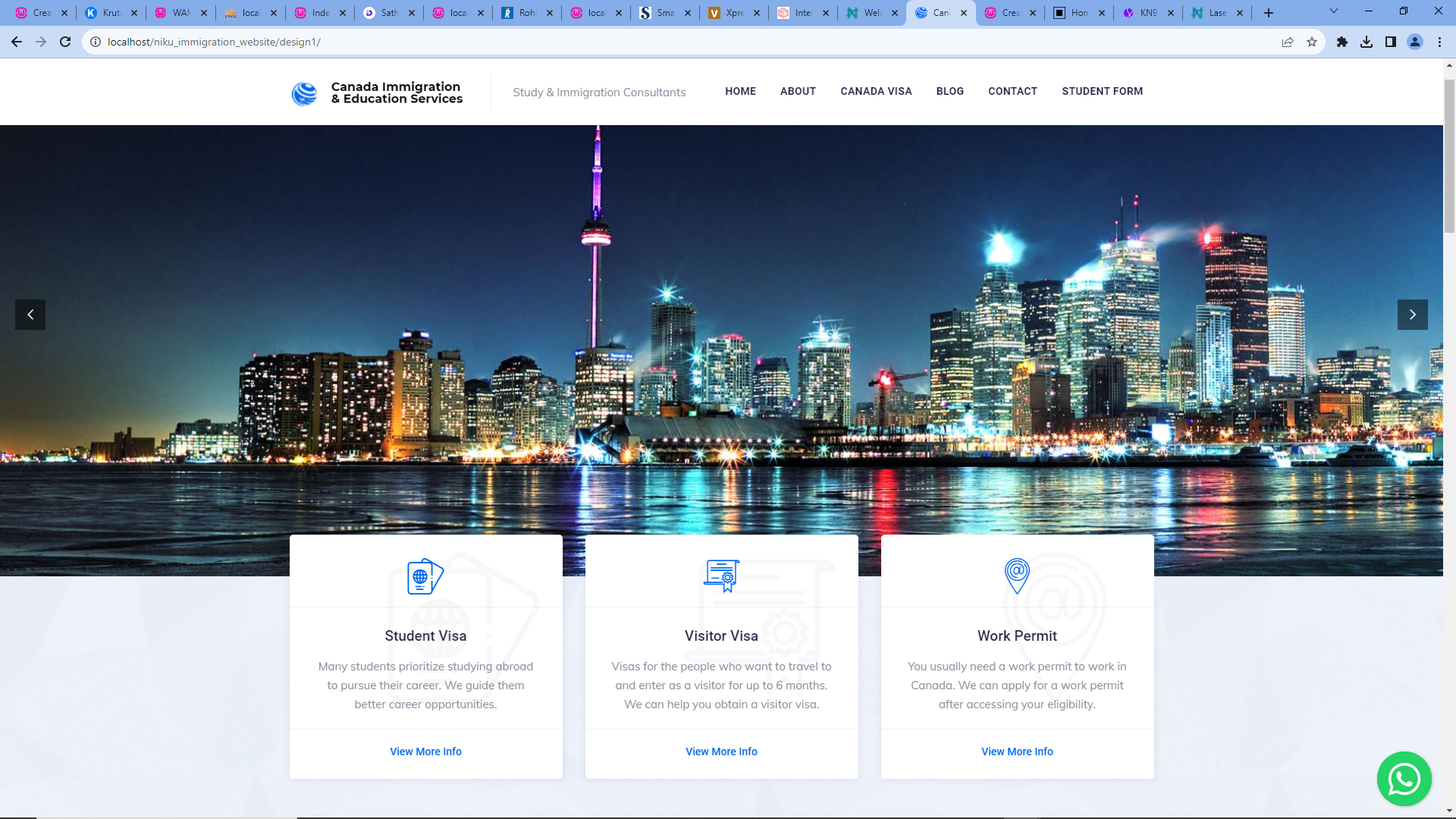Bookmark this page with star icon
Image resolution: width=1456 pixels, height=819 pixels.
[1312, 42]
